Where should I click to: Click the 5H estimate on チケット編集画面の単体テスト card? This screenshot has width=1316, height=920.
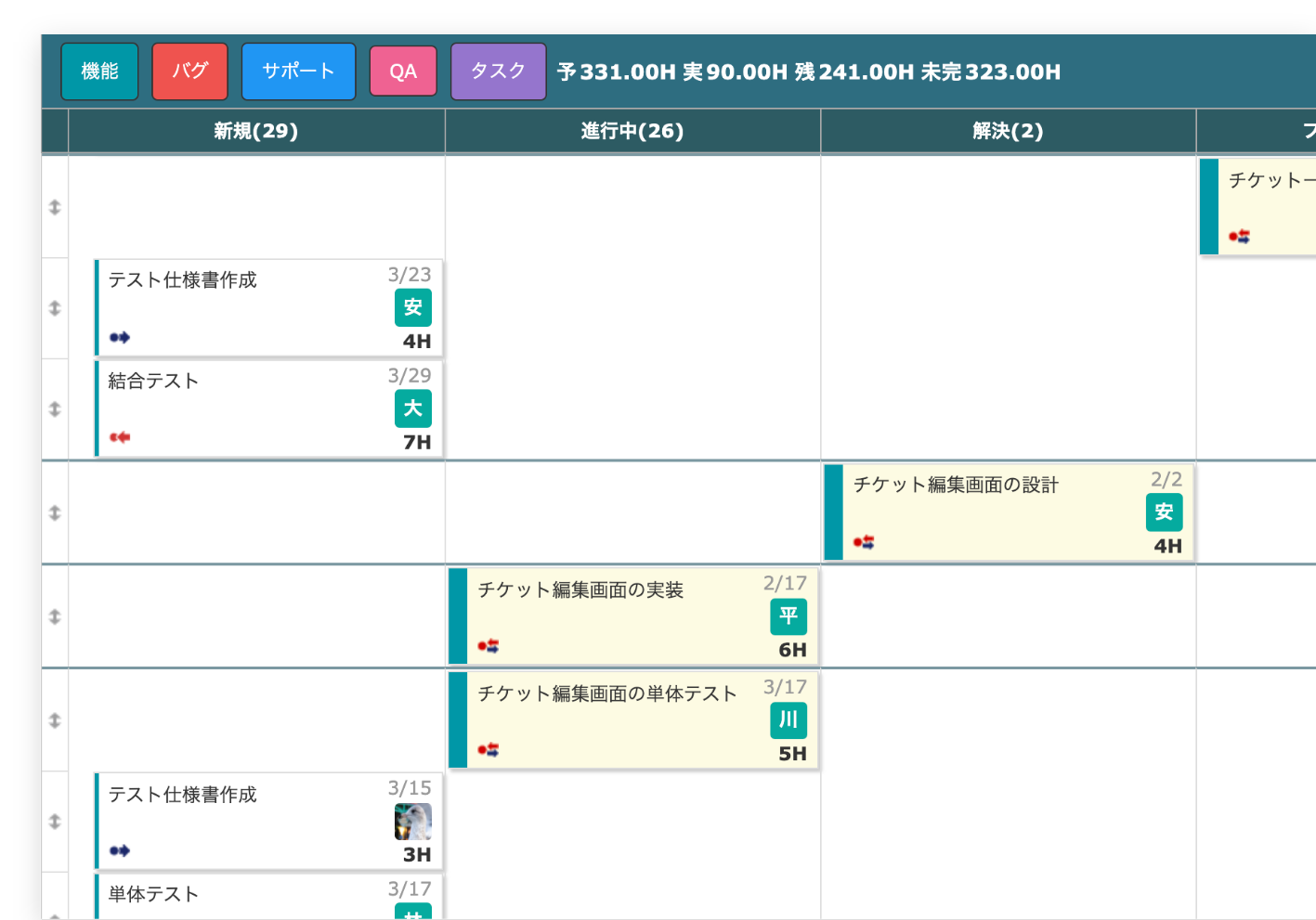tap(792, 754)
